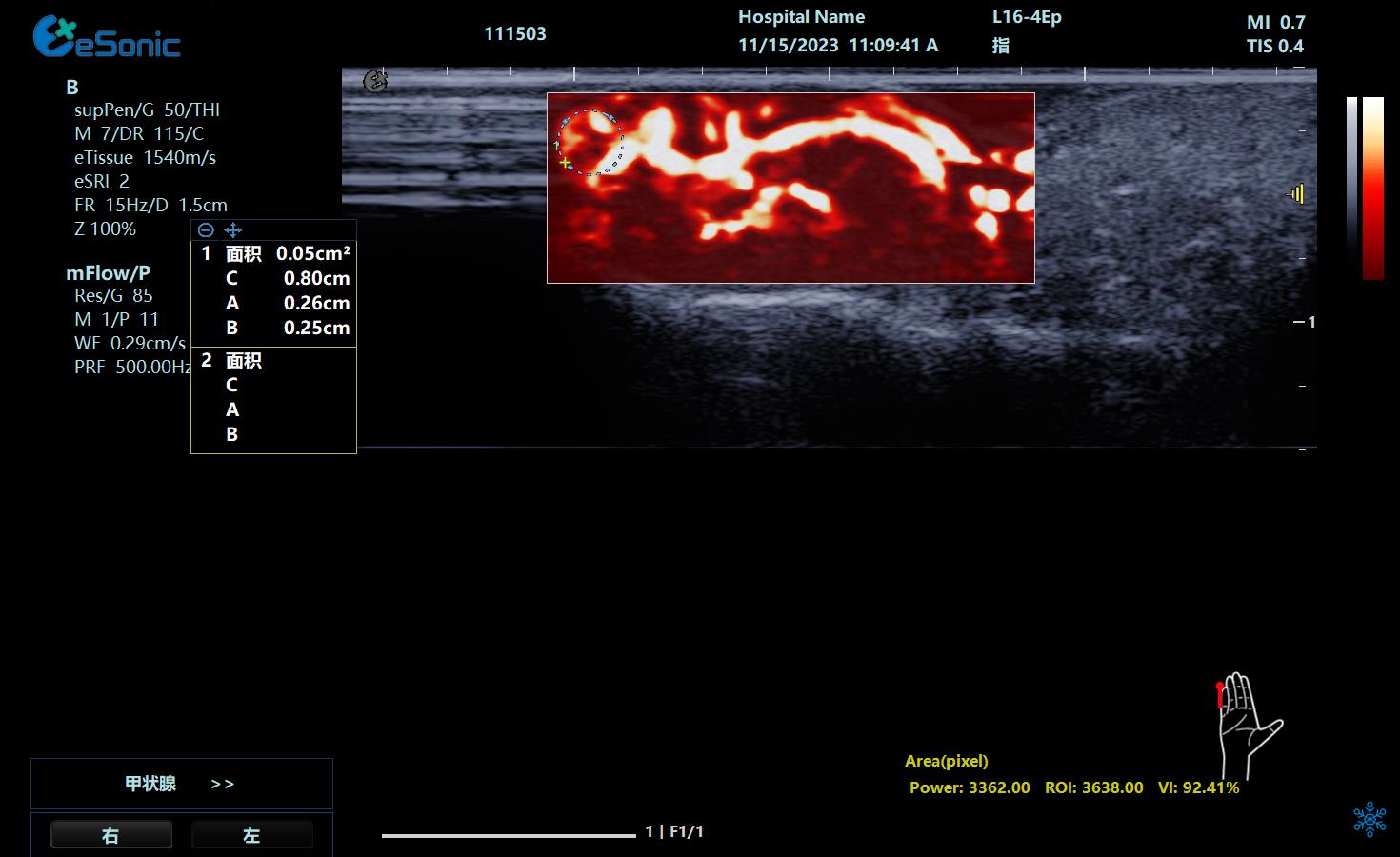Click the patient ID 111503 field
Image resolution: width=1400 pixels, height=857 pixels.
click(515, 34)
